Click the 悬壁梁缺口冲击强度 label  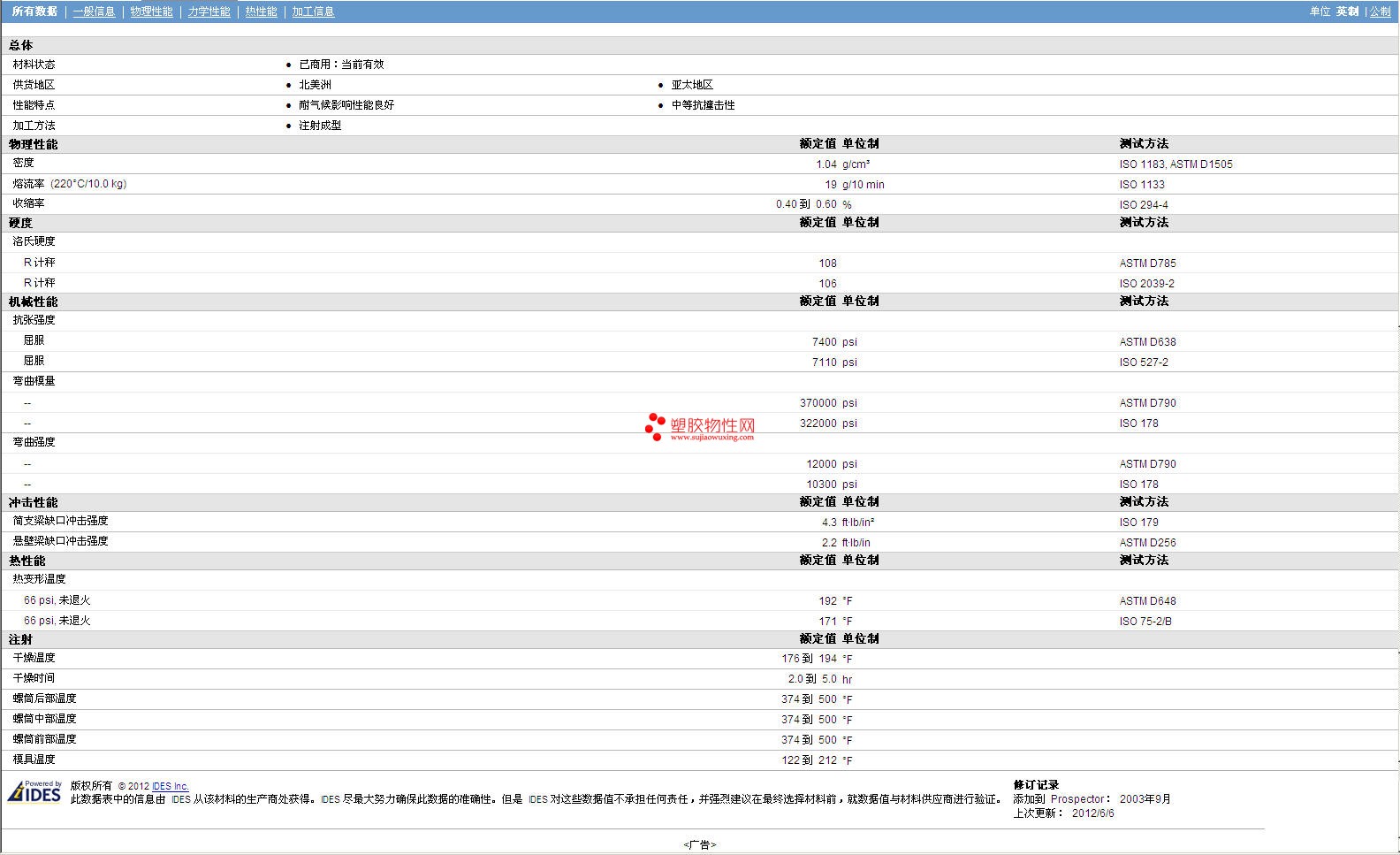tap(60, 541)
